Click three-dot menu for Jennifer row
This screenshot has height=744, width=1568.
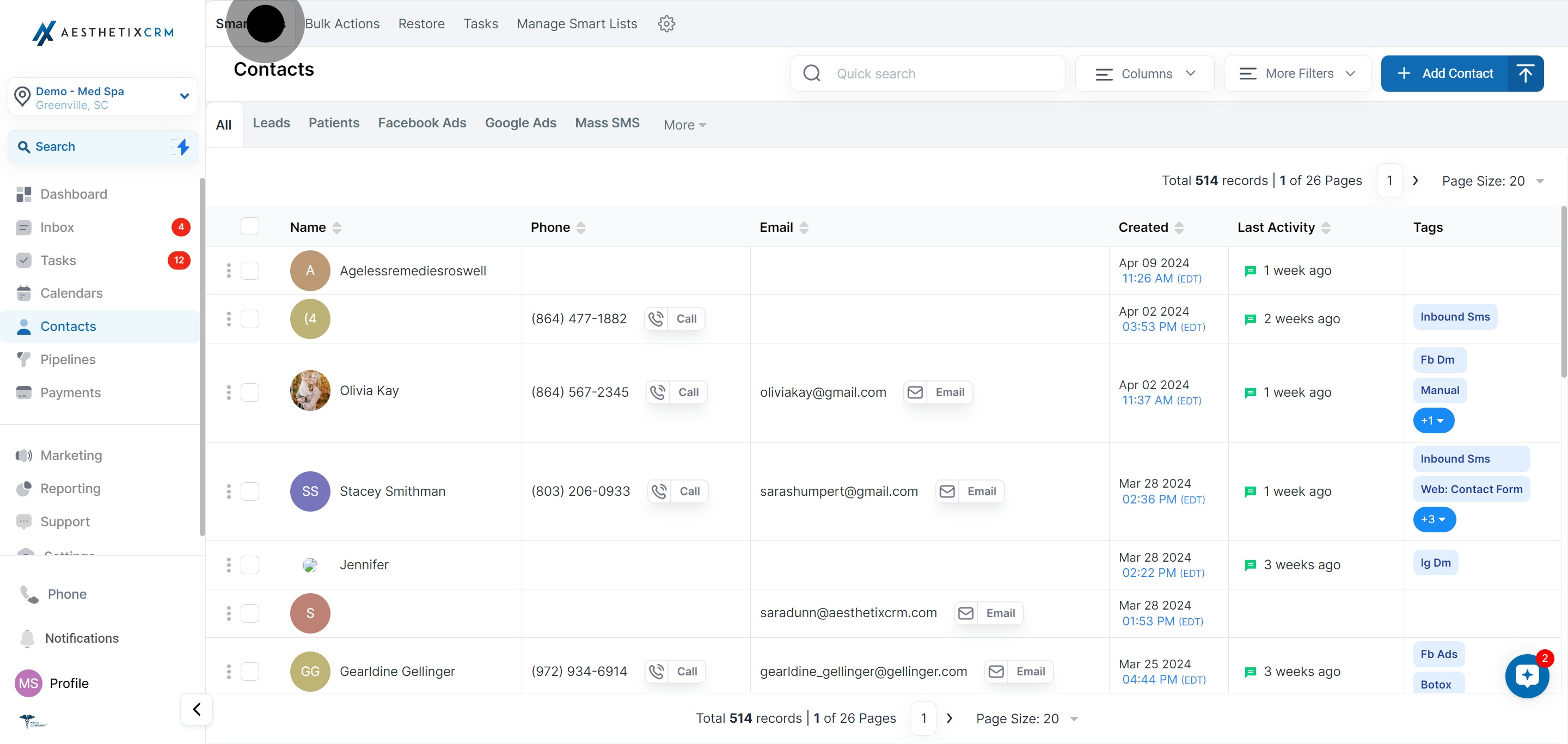[229, 564]
